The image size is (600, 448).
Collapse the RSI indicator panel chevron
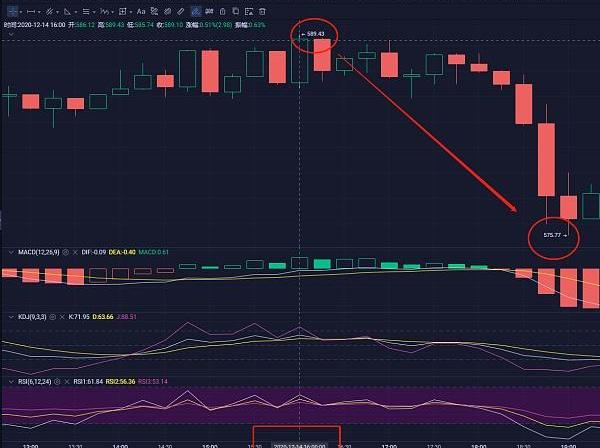[11, 381]
